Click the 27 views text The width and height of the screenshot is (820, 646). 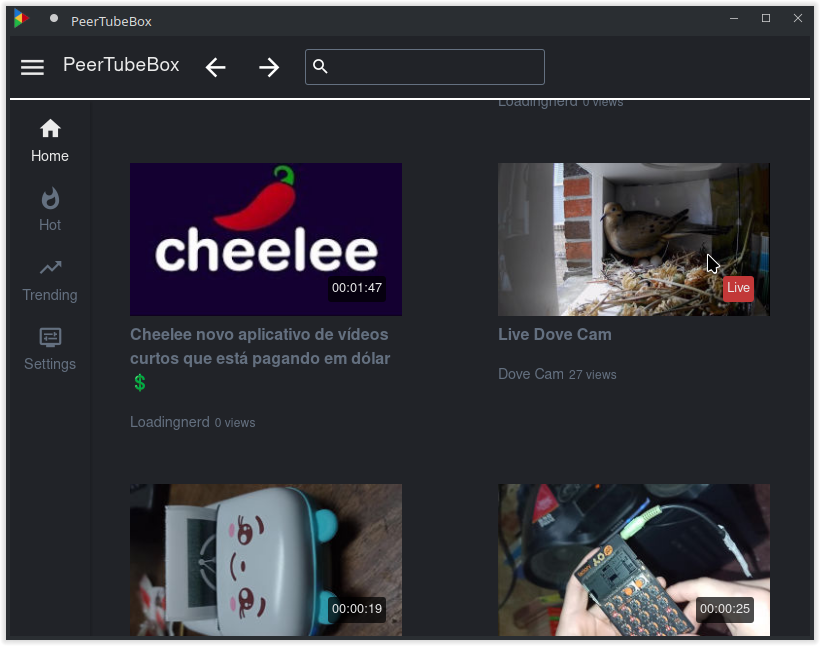click(593, 375)
